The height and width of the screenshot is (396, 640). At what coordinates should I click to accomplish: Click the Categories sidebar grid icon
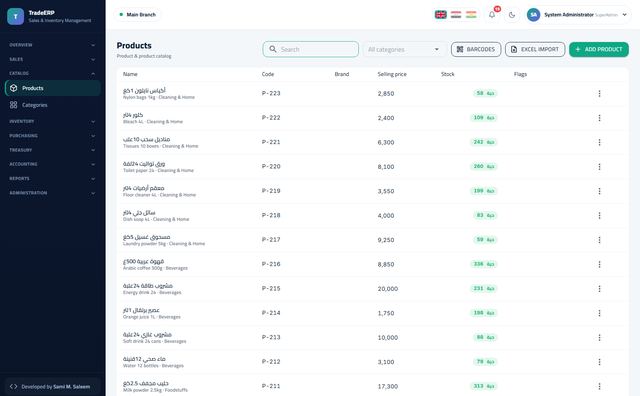click(x=13, y=105)
